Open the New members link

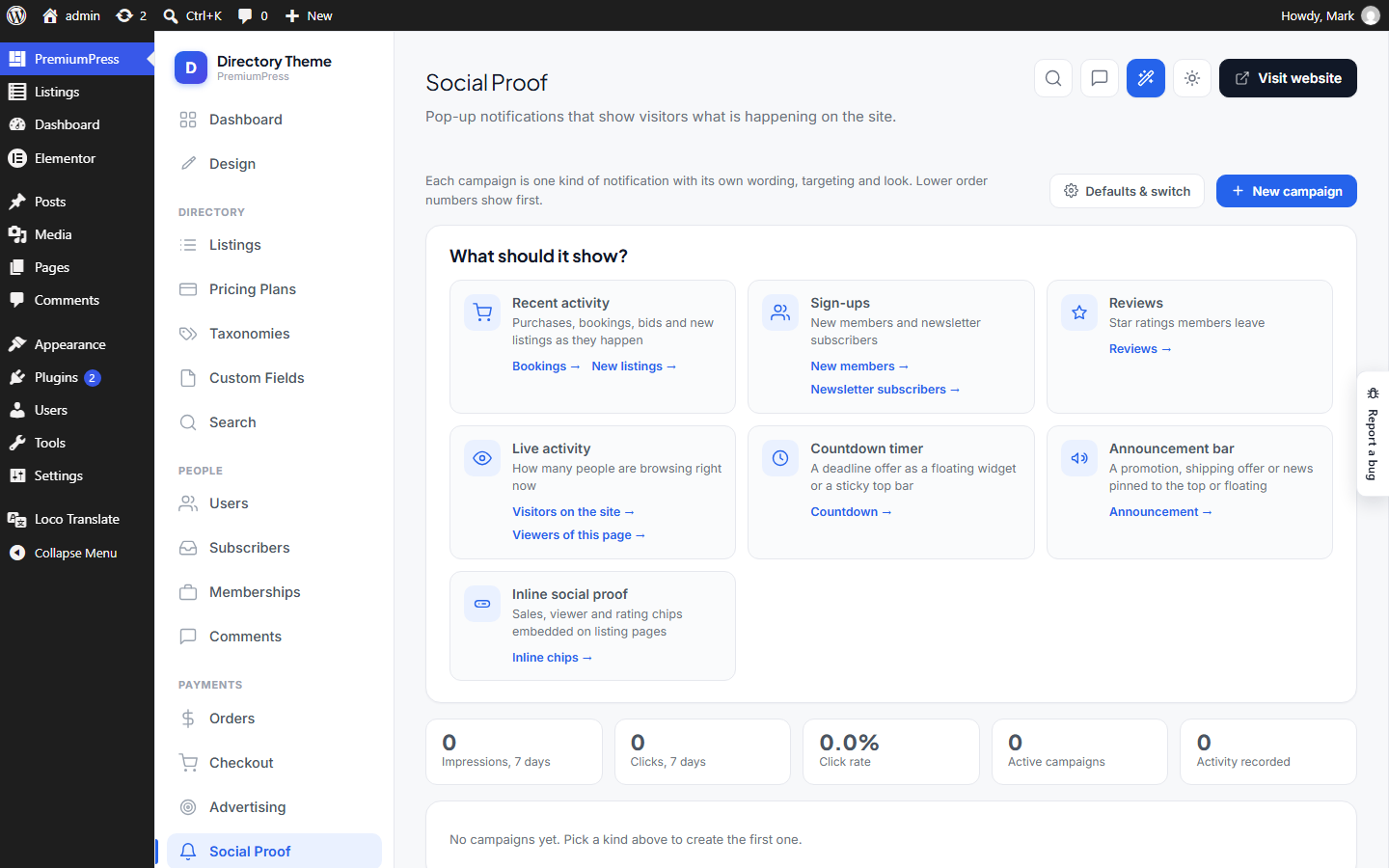pos(859,366)
